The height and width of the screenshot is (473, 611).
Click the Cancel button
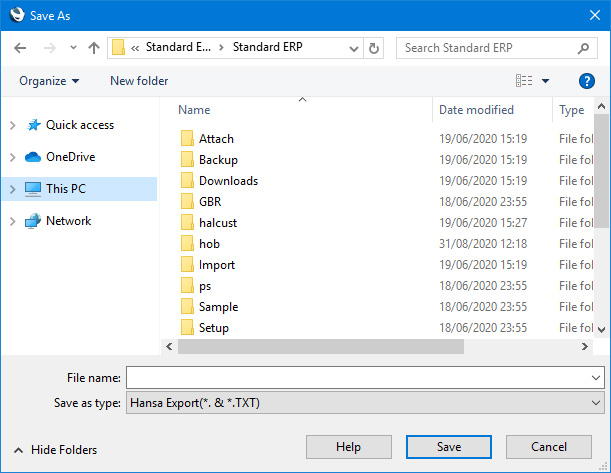[x=549, y=447]
